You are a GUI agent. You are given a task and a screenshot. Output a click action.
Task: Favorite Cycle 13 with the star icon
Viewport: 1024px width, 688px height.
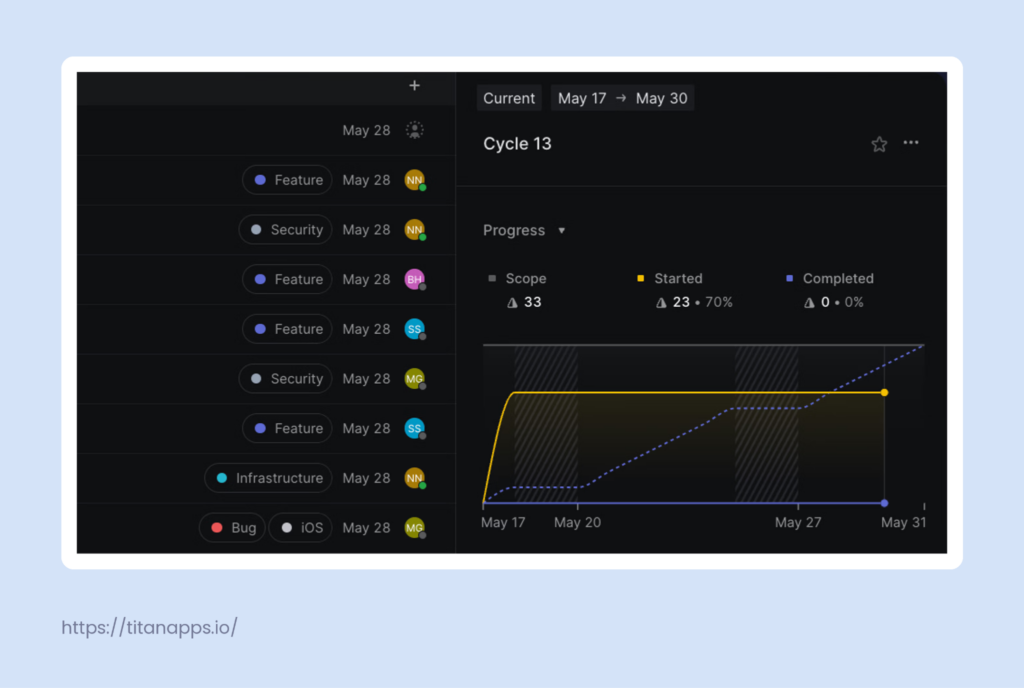[879, 144]
